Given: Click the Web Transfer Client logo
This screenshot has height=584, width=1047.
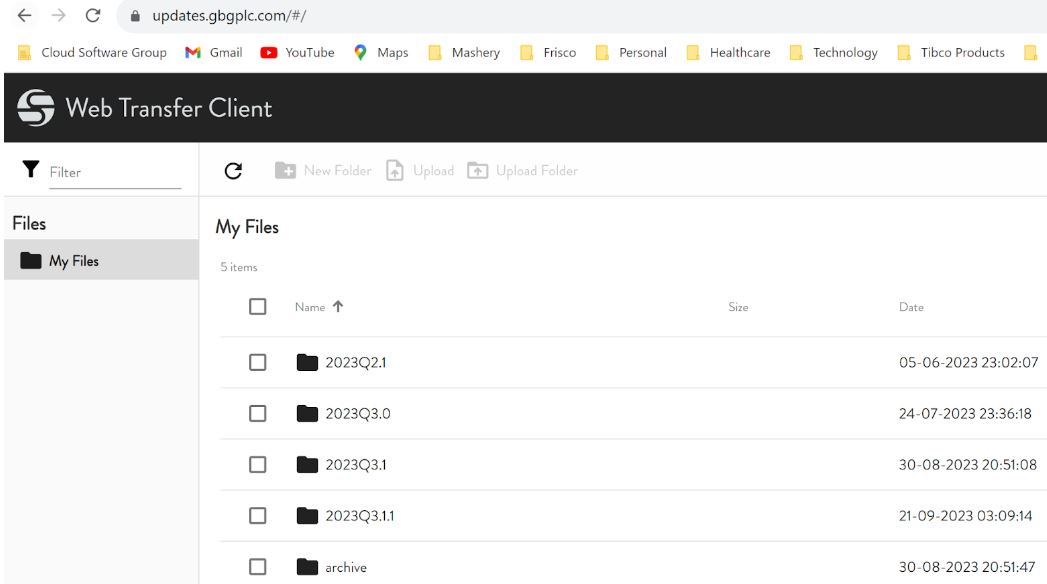Looking at the screenshot, I should tap(36, 108).
